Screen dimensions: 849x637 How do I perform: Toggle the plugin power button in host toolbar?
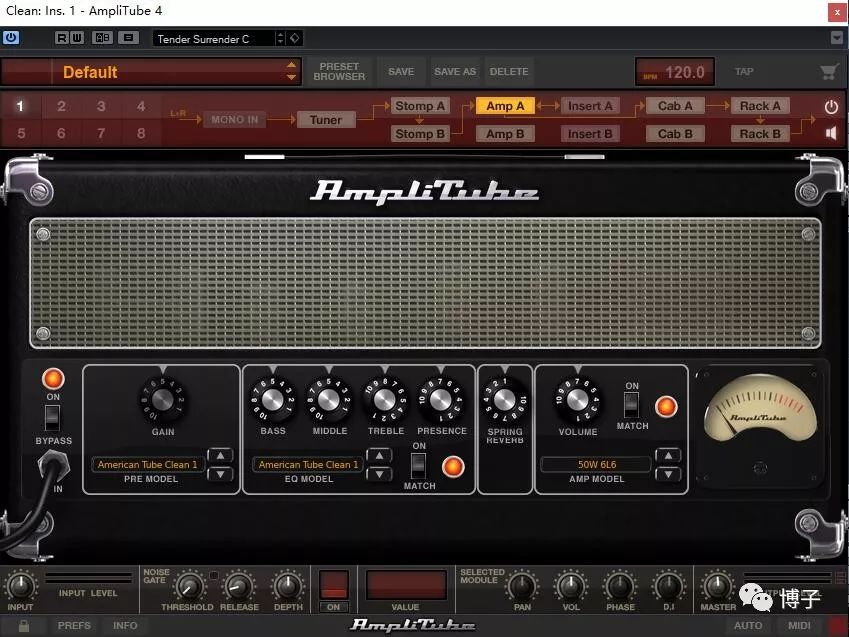point(10,38)
